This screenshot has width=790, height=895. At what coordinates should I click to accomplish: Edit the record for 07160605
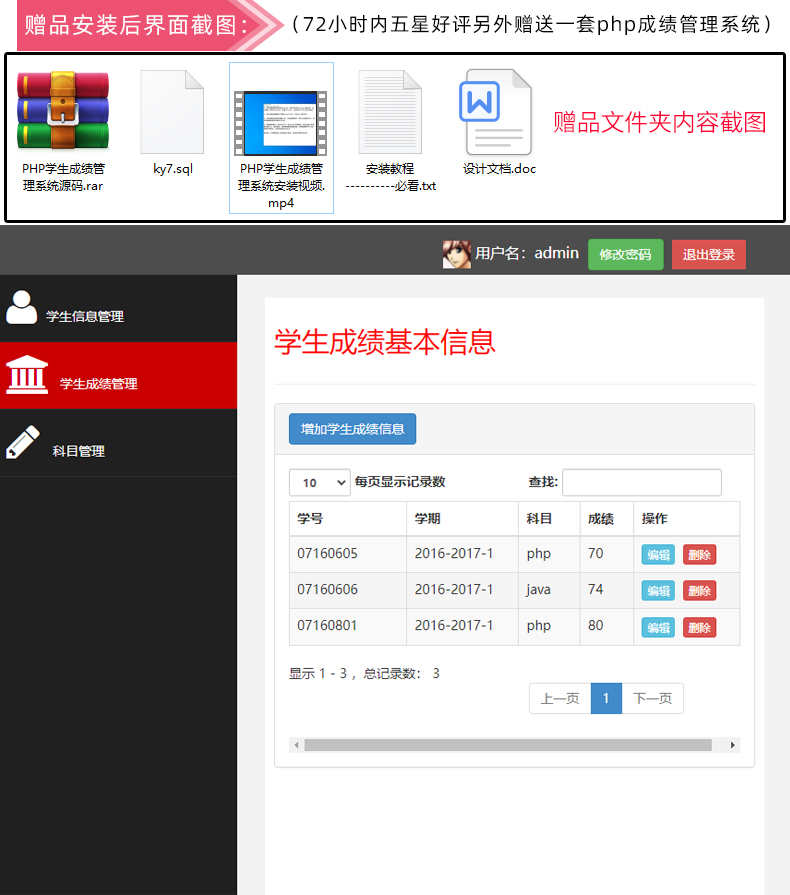point(658,554)
